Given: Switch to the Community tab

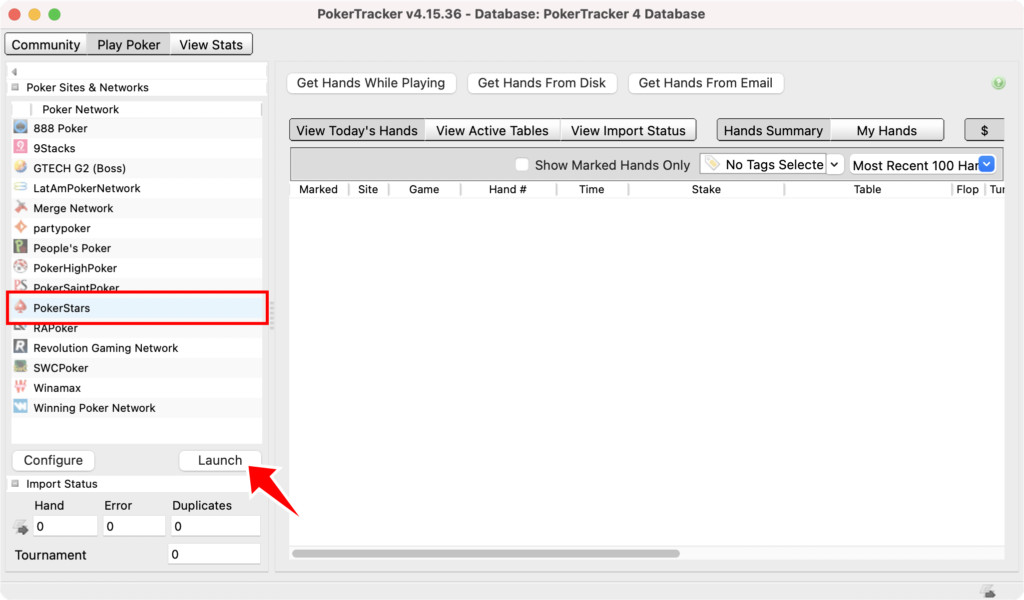Looking at the screenshot, I should click(46, 44).
